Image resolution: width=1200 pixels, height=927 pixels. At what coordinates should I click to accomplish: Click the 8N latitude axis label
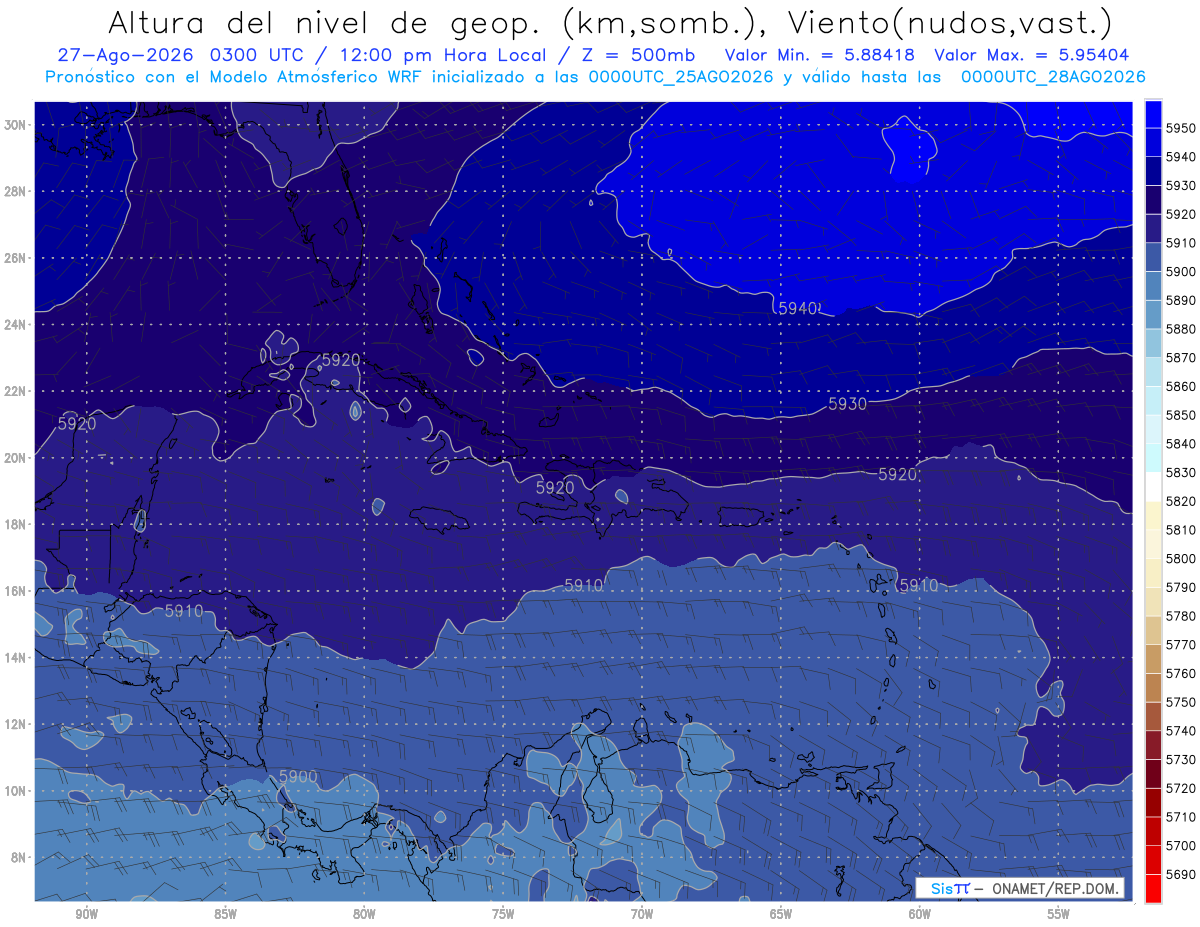[19, 858]
